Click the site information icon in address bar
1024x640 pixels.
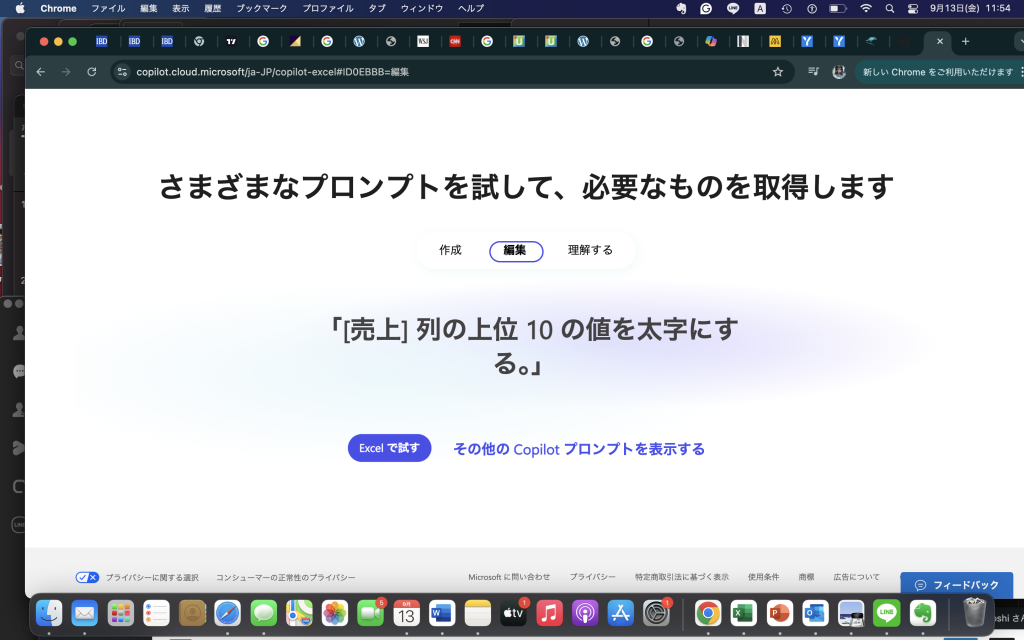click(122, 72)
